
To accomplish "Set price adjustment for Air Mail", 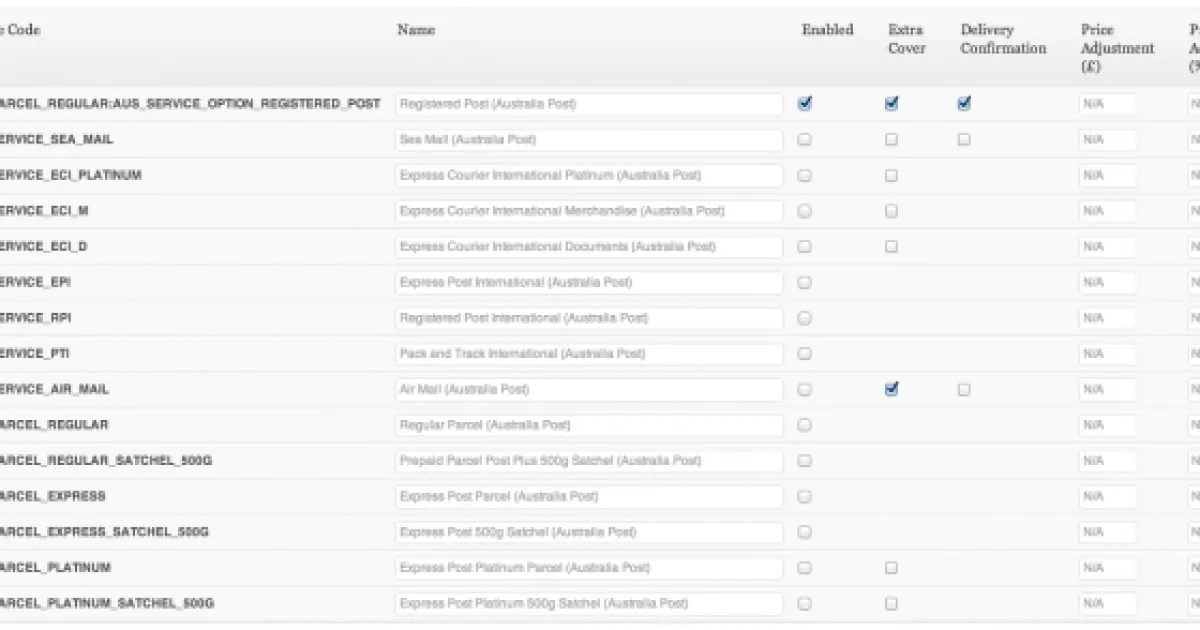I will pos(1107,390).
